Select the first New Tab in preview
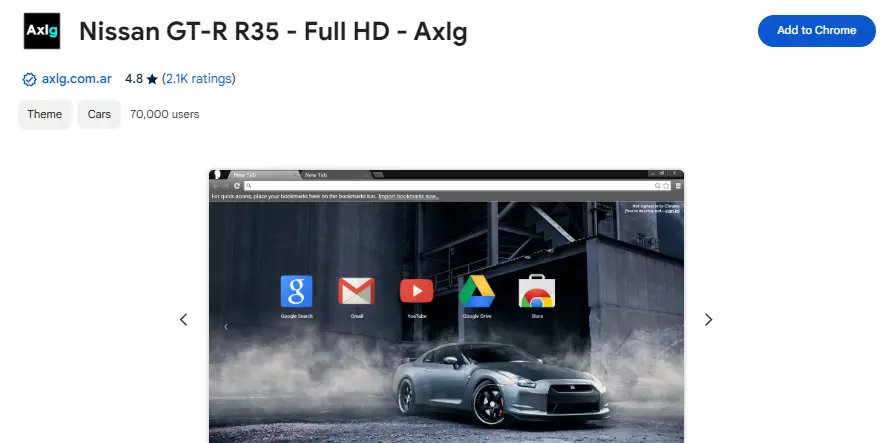The width and height of the screenshot is (892, 443). [264, 175]
